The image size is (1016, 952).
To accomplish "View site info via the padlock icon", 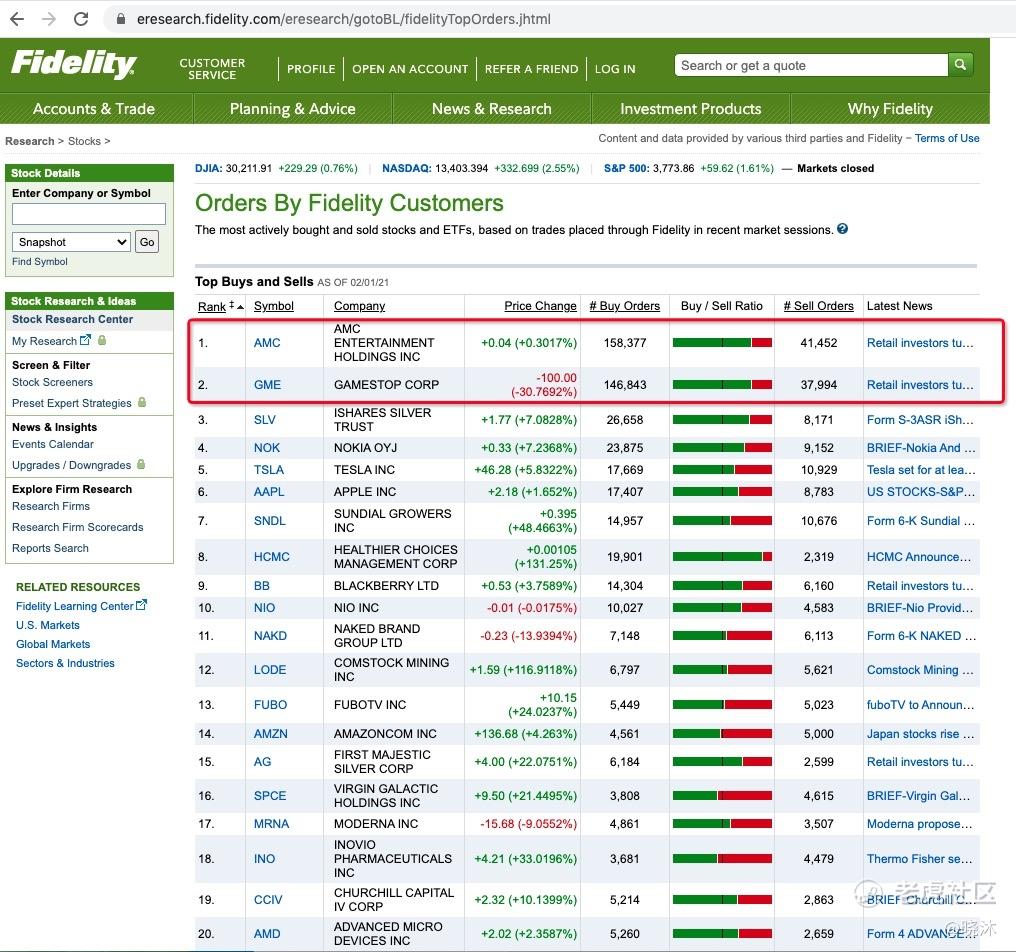I will (x=121, y=19).
